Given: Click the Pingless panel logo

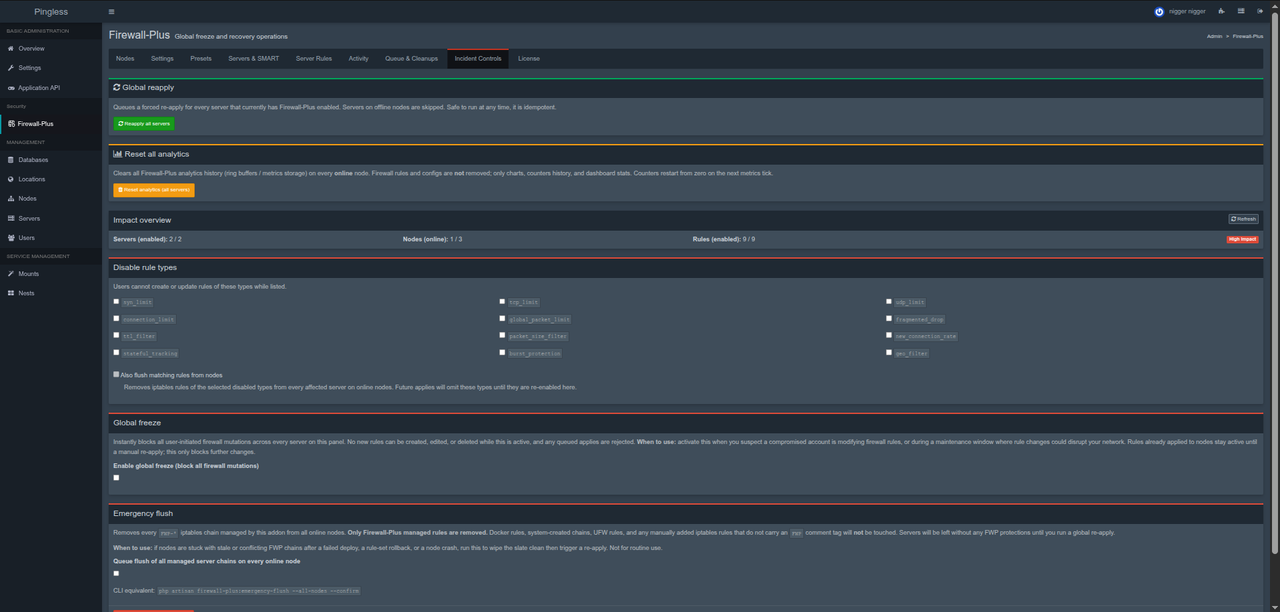Looking at the screenshot, I should coord(50,12).
